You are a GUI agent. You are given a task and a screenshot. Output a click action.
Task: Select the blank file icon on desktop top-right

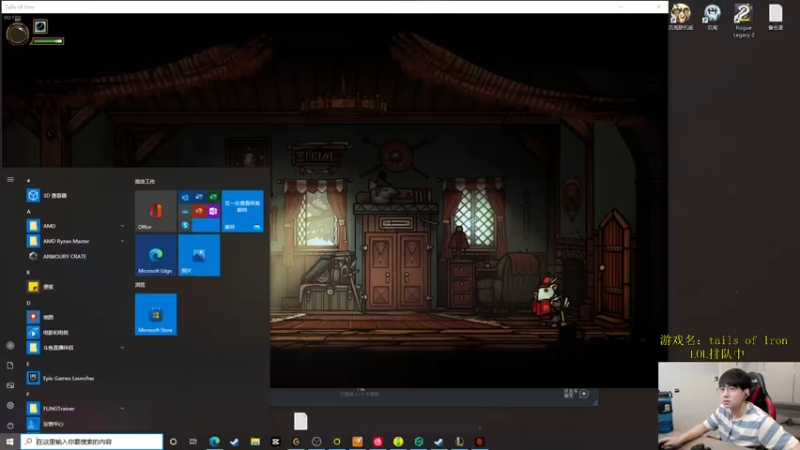776,17
